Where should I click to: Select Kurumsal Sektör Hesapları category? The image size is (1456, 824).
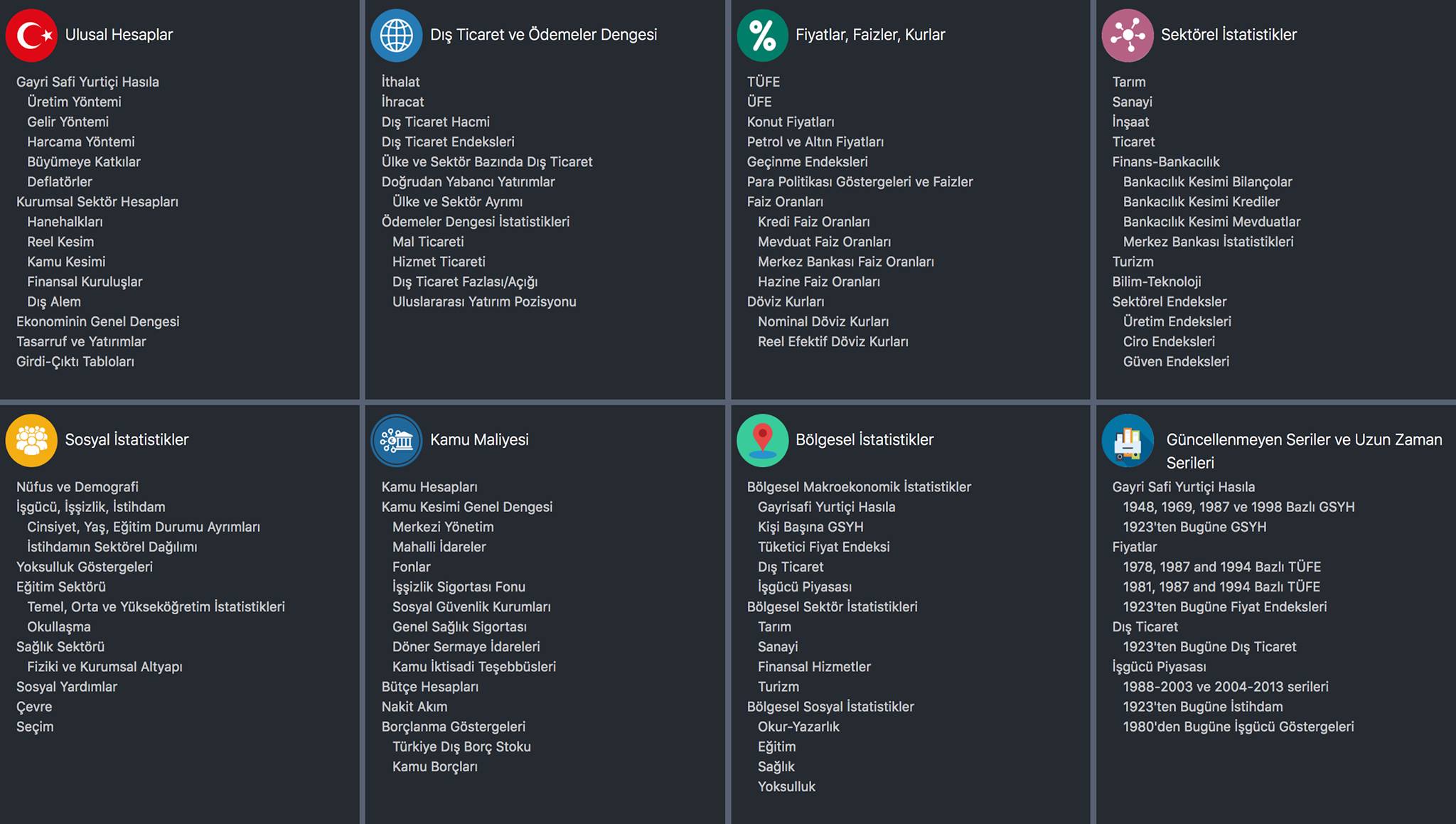[97, 202]
